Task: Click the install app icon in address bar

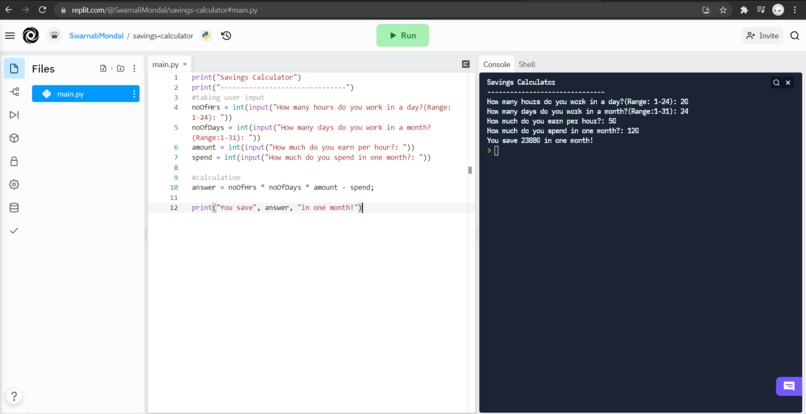Action: (706, 10)
